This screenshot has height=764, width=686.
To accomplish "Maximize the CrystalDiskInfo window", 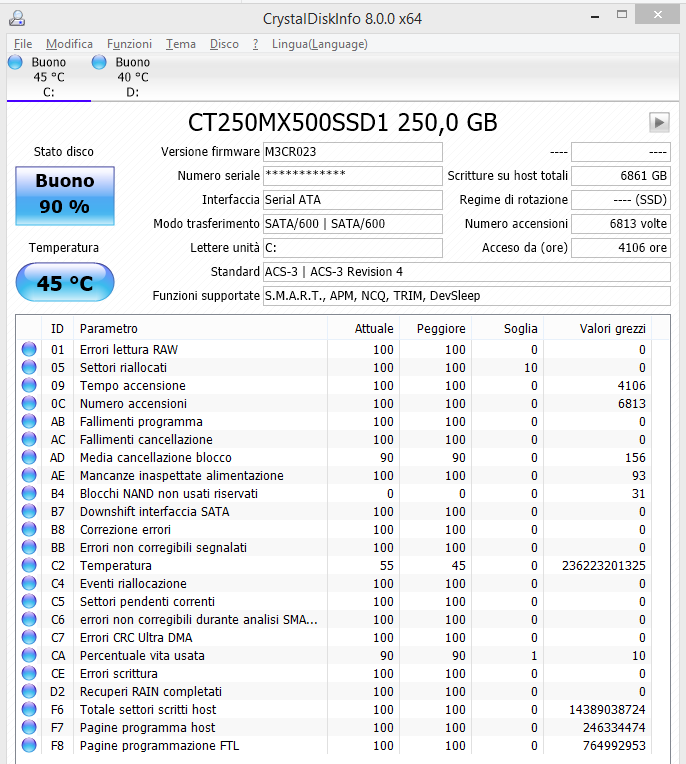I will (x=622, y=15).
